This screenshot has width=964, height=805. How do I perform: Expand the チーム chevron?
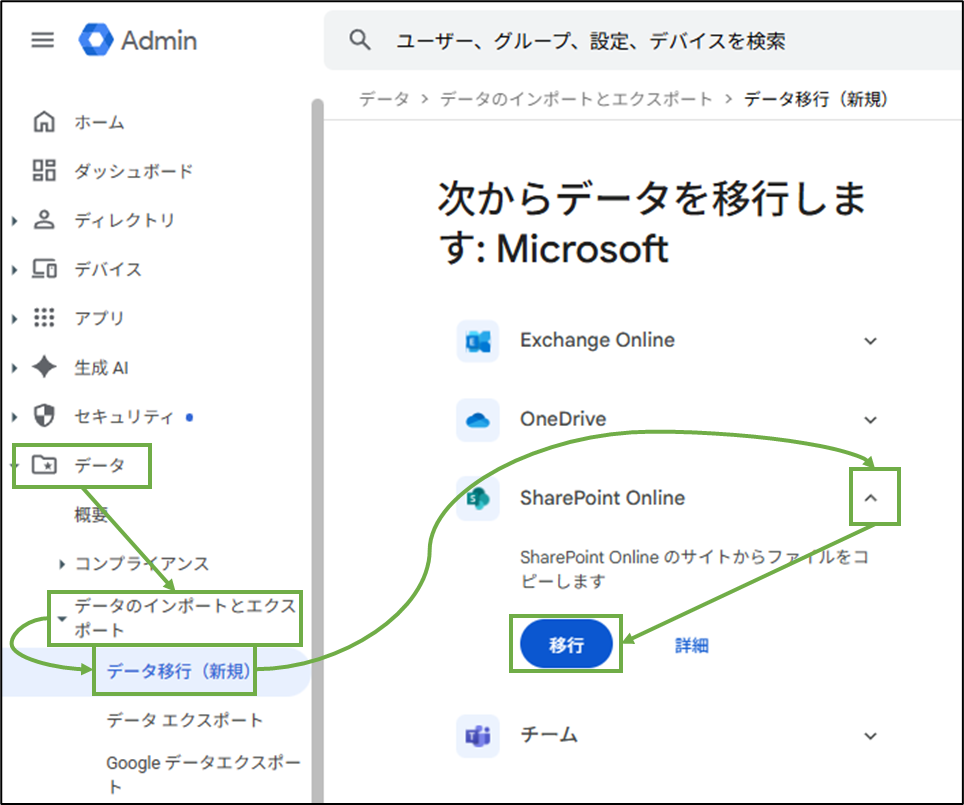coord(871,736)
